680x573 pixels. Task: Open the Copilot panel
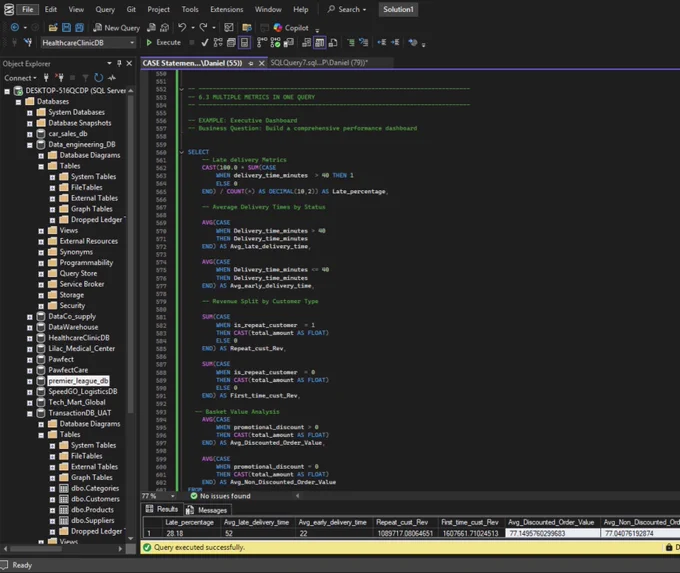tap(291, 28)
